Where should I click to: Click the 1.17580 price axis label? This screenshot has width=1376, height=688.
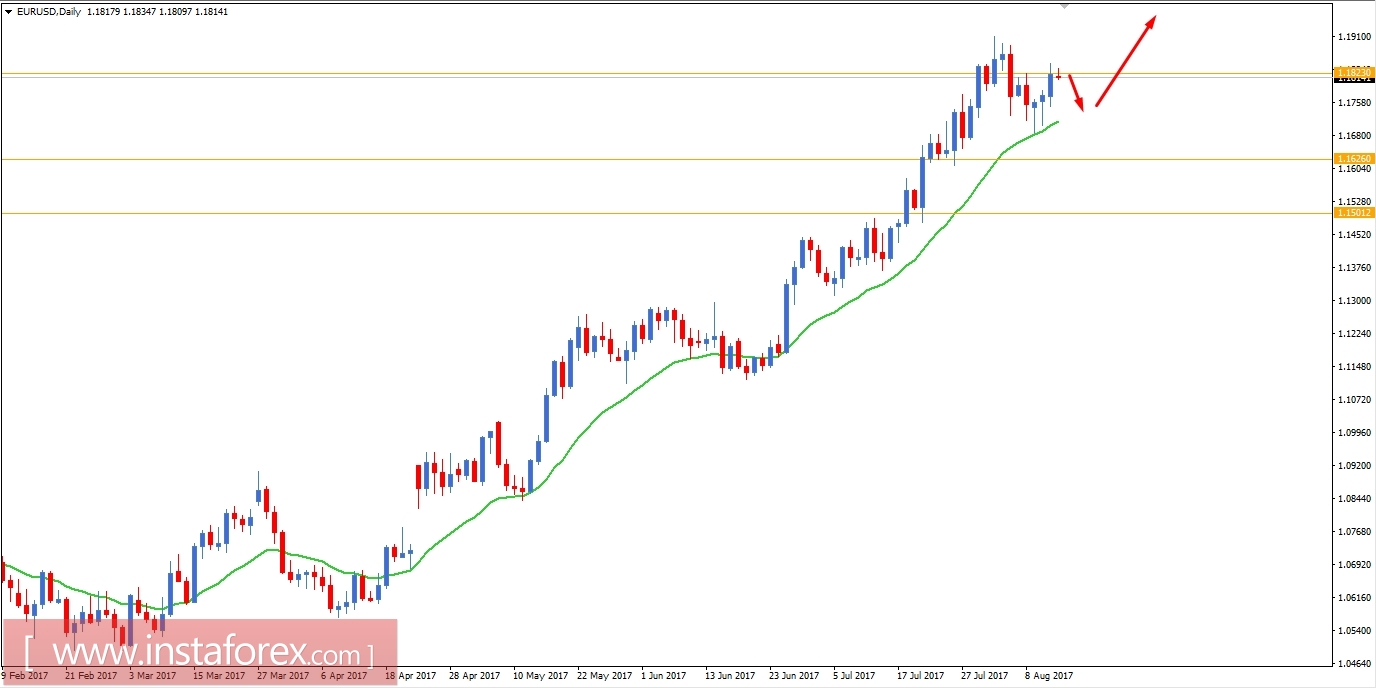pyautogui.click(x=1356, y=103)
